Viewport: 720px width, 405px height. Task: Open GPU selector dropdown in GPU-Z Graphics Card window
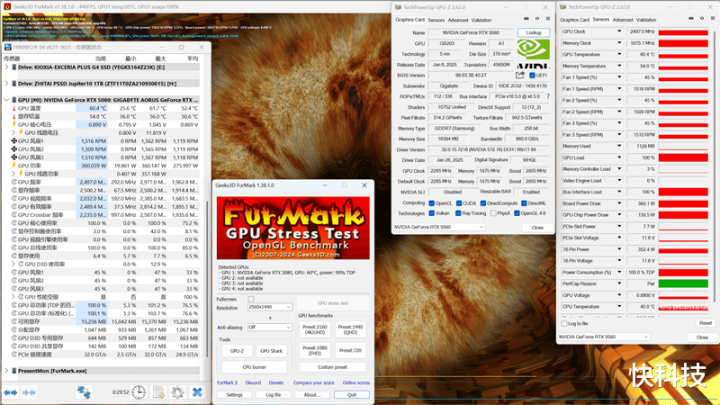coord(439,227)
